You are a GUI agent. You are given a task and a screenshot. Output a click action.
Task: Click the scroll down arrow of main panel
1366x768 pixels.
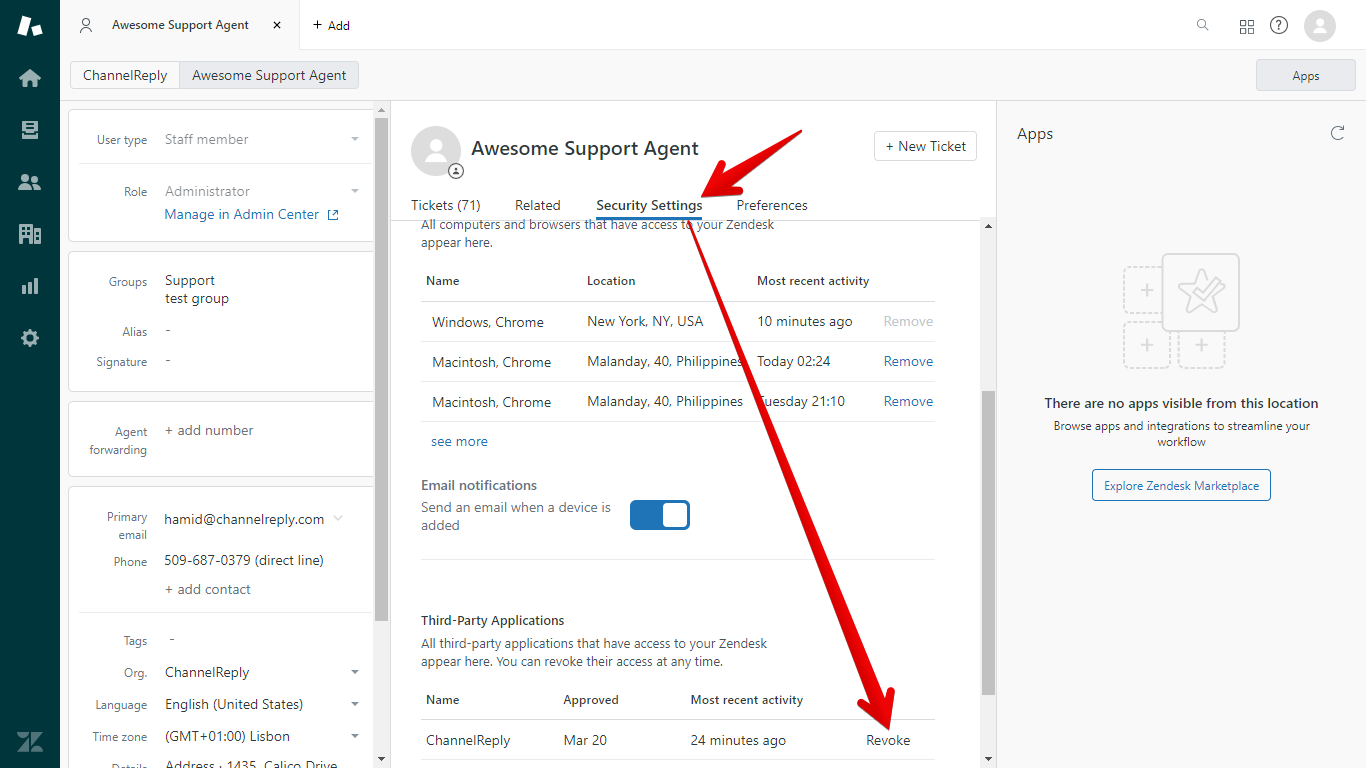pyautogui.click(x=989, y=759)
